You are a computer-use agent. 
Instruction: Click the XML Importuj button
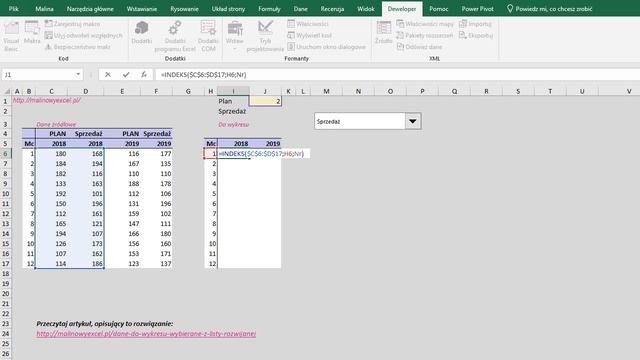click(475, 24)
